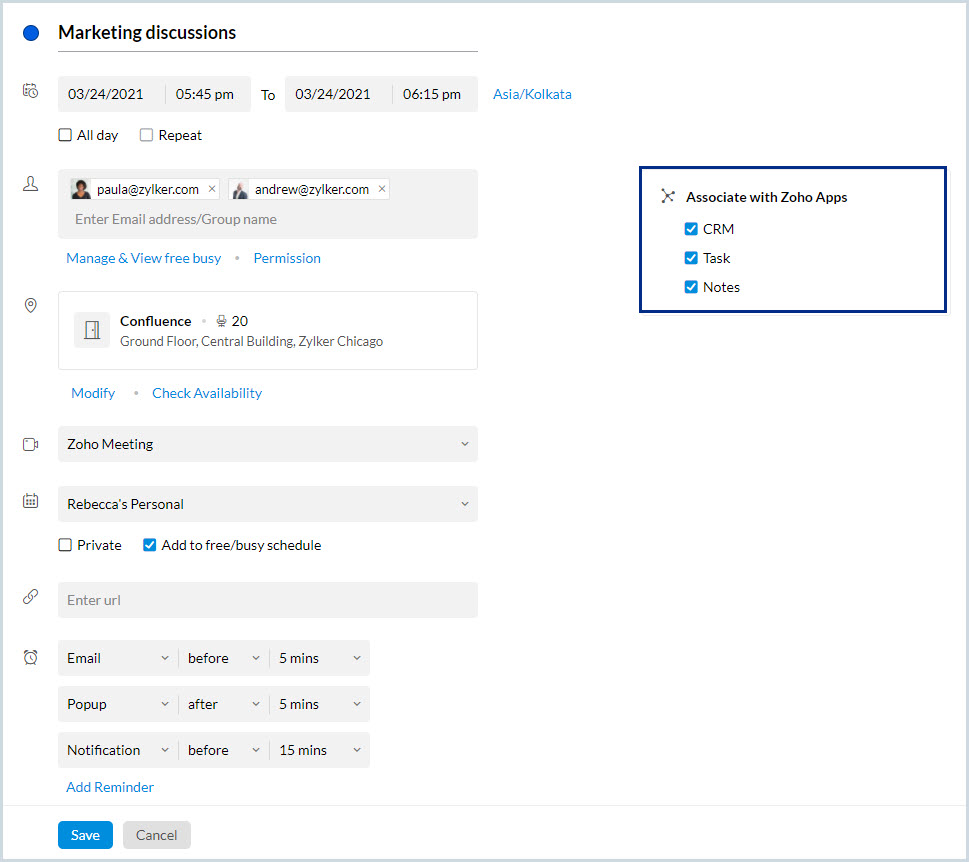Remove andrew@zylker.com attendee chip
Image resolution: width=969 pixels, height=862 pixels.
(382, 189)
